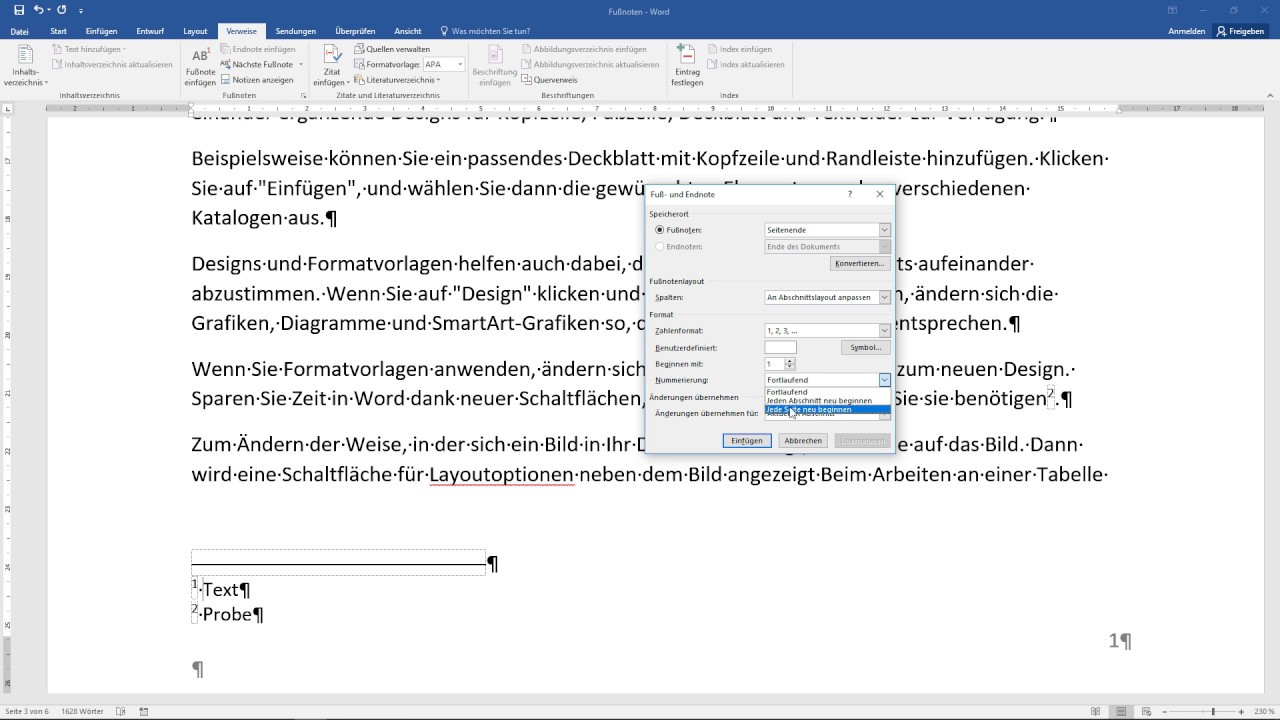Click Index einfügen
Image resolution: width=1280 pixels, height=720 pixels.
coord(739,49)
